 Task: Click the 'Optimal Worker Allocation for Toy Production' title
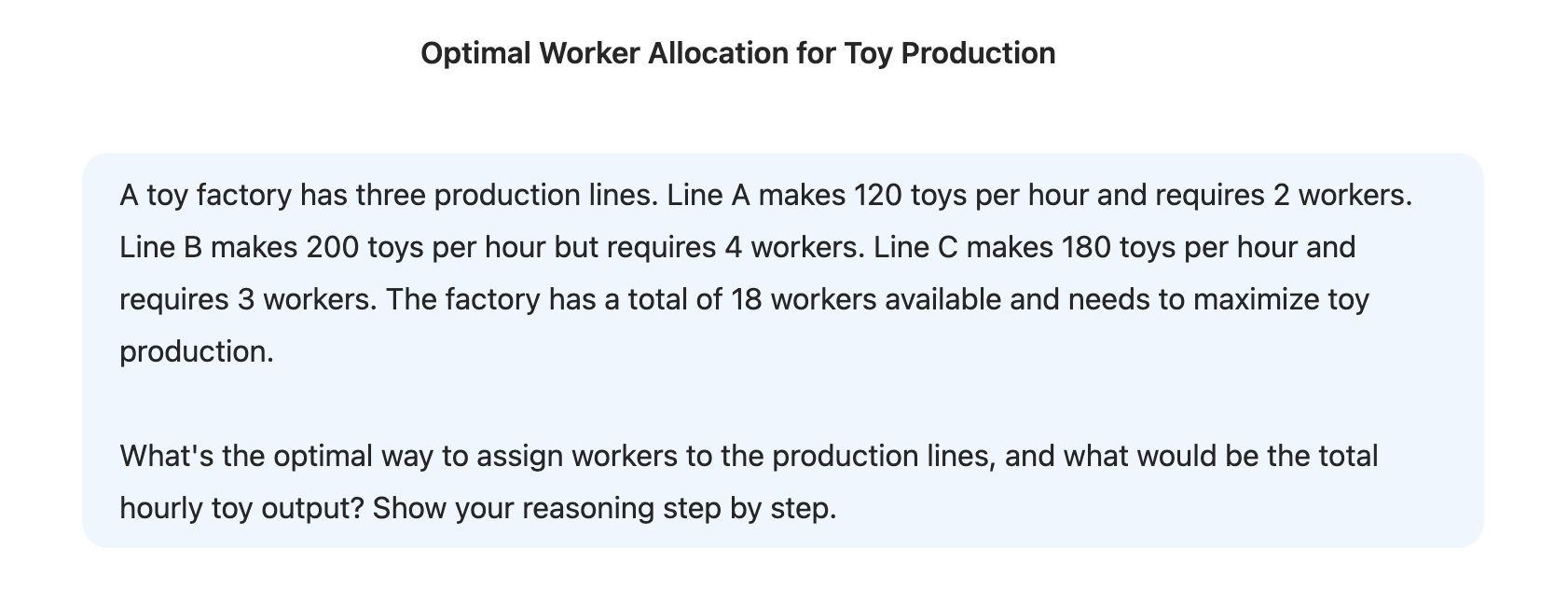click(737, 53)
